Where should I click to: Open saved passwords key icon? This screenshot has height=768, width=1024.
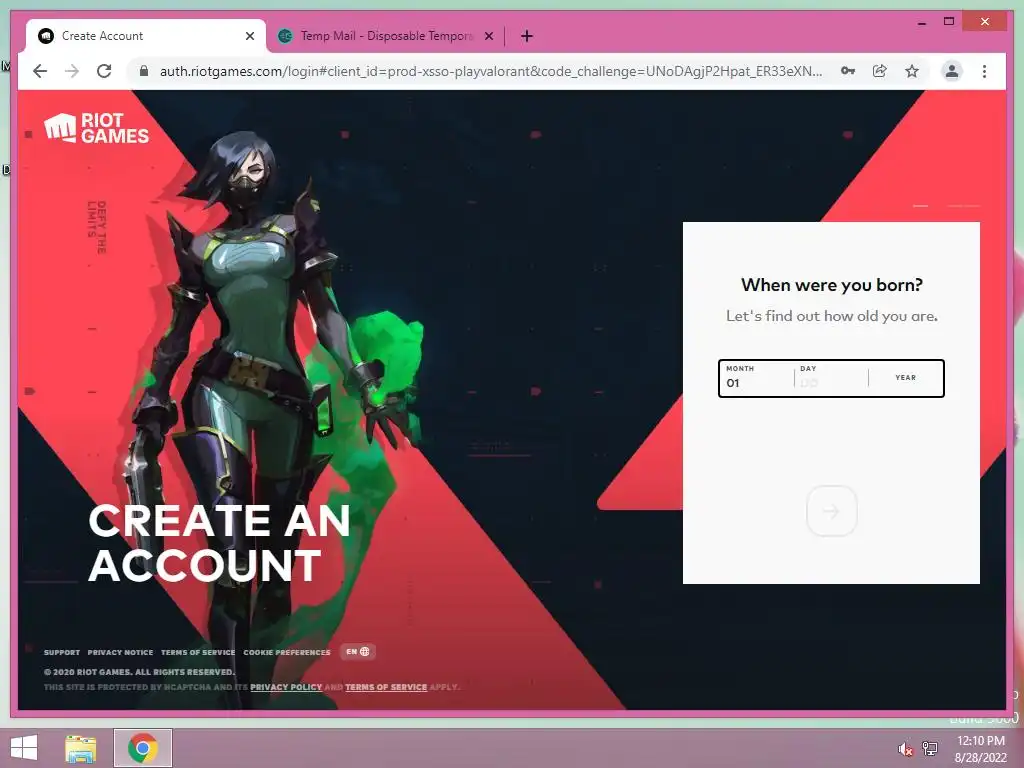[x=848, y=71]
